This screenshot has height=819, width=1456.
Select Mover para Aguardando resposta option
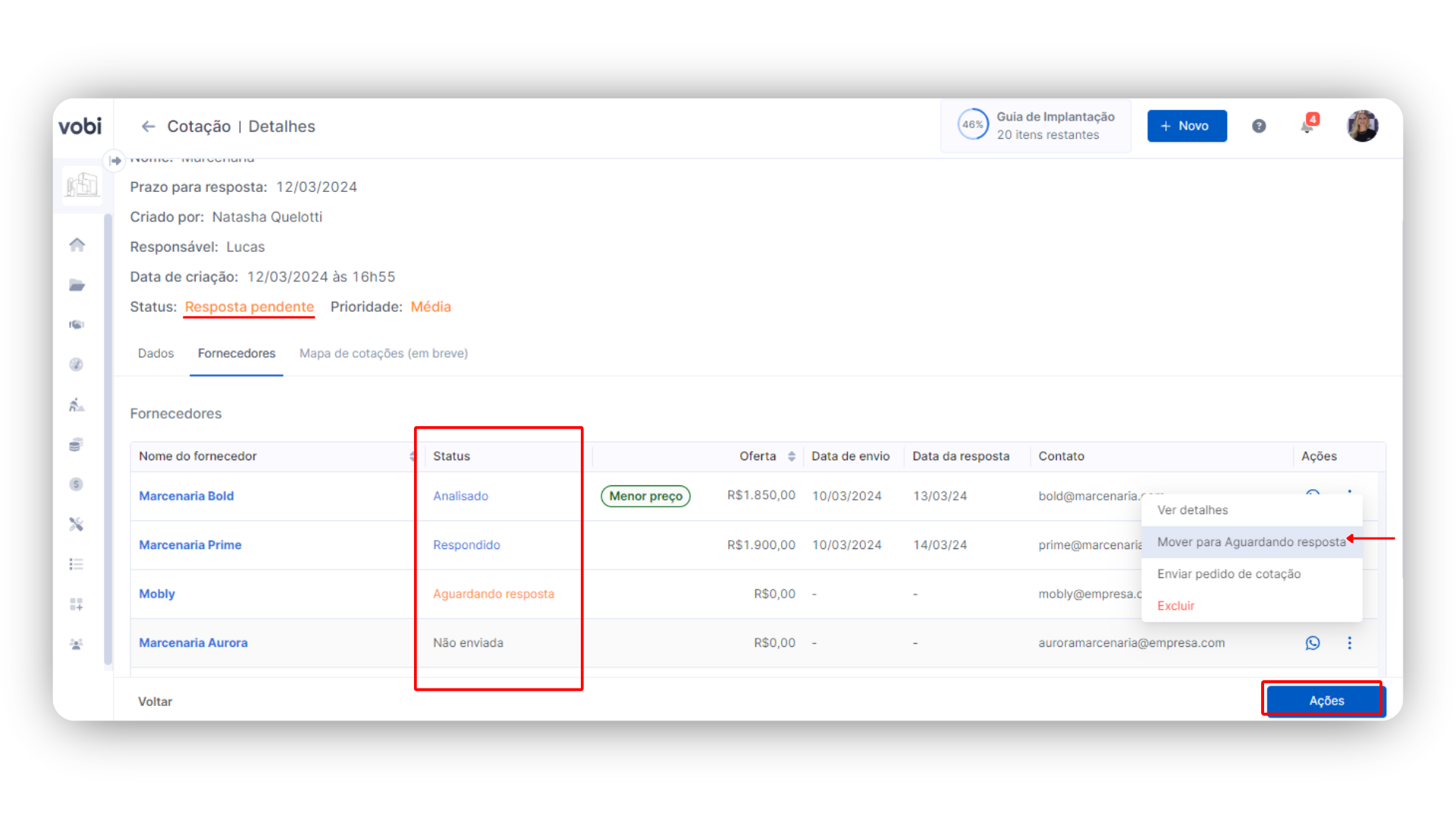coord(1250,542)
